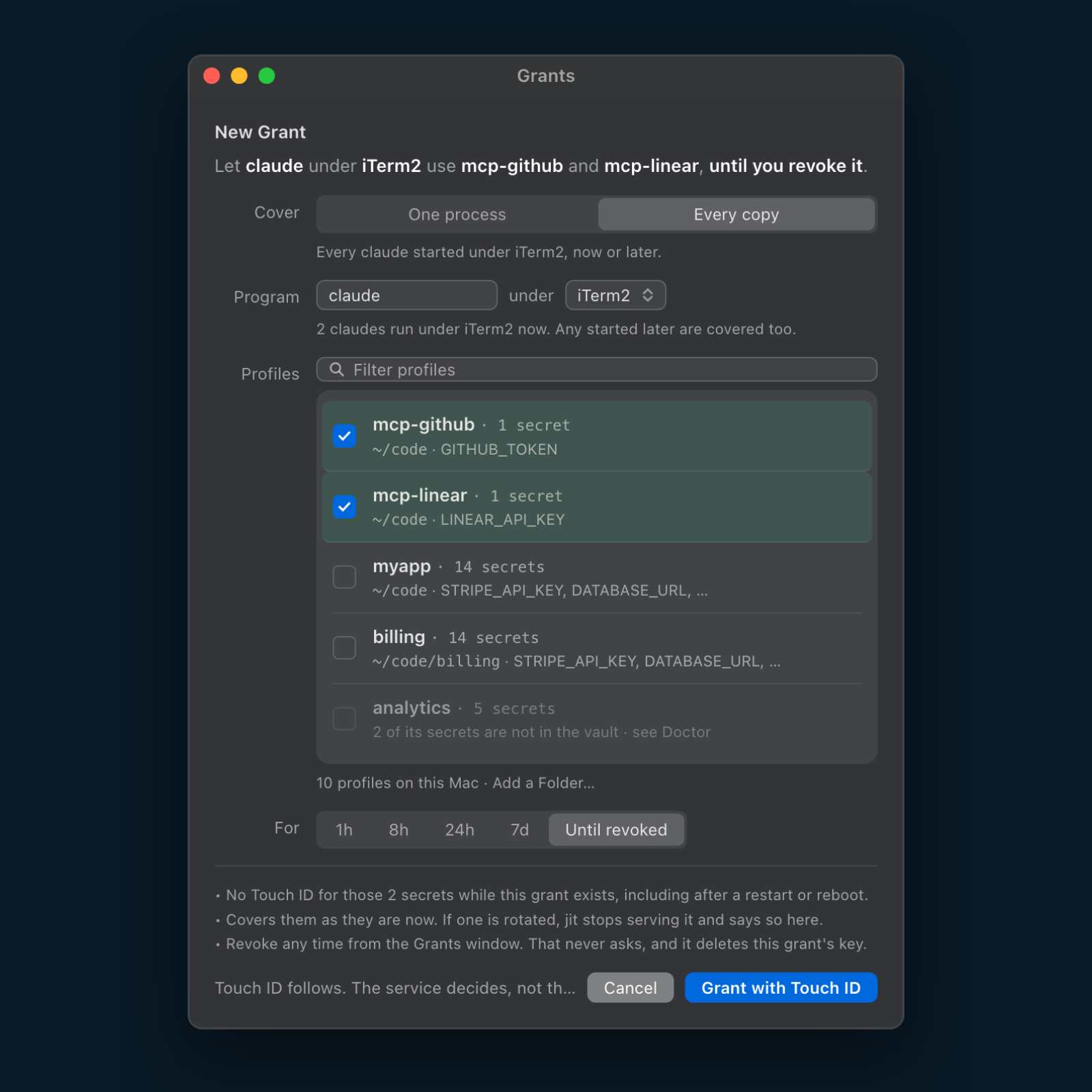Image resolution: width=1092 pixels, height=1092 pixels.
Task: Click 'Every claude started under iTerm2' description
Action: pyautogui.click(x=489, y=252)
